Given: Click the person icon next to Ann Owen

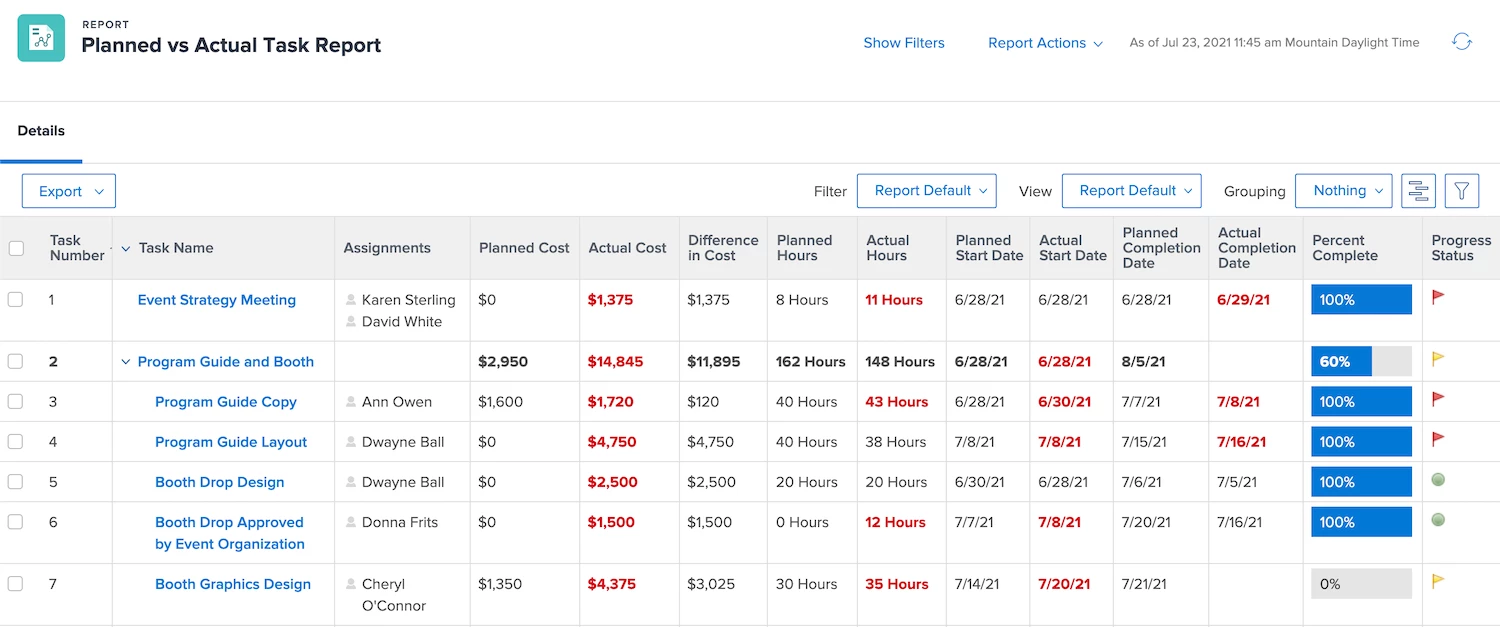Looking at the screenshot, I should tap(351, 402).
